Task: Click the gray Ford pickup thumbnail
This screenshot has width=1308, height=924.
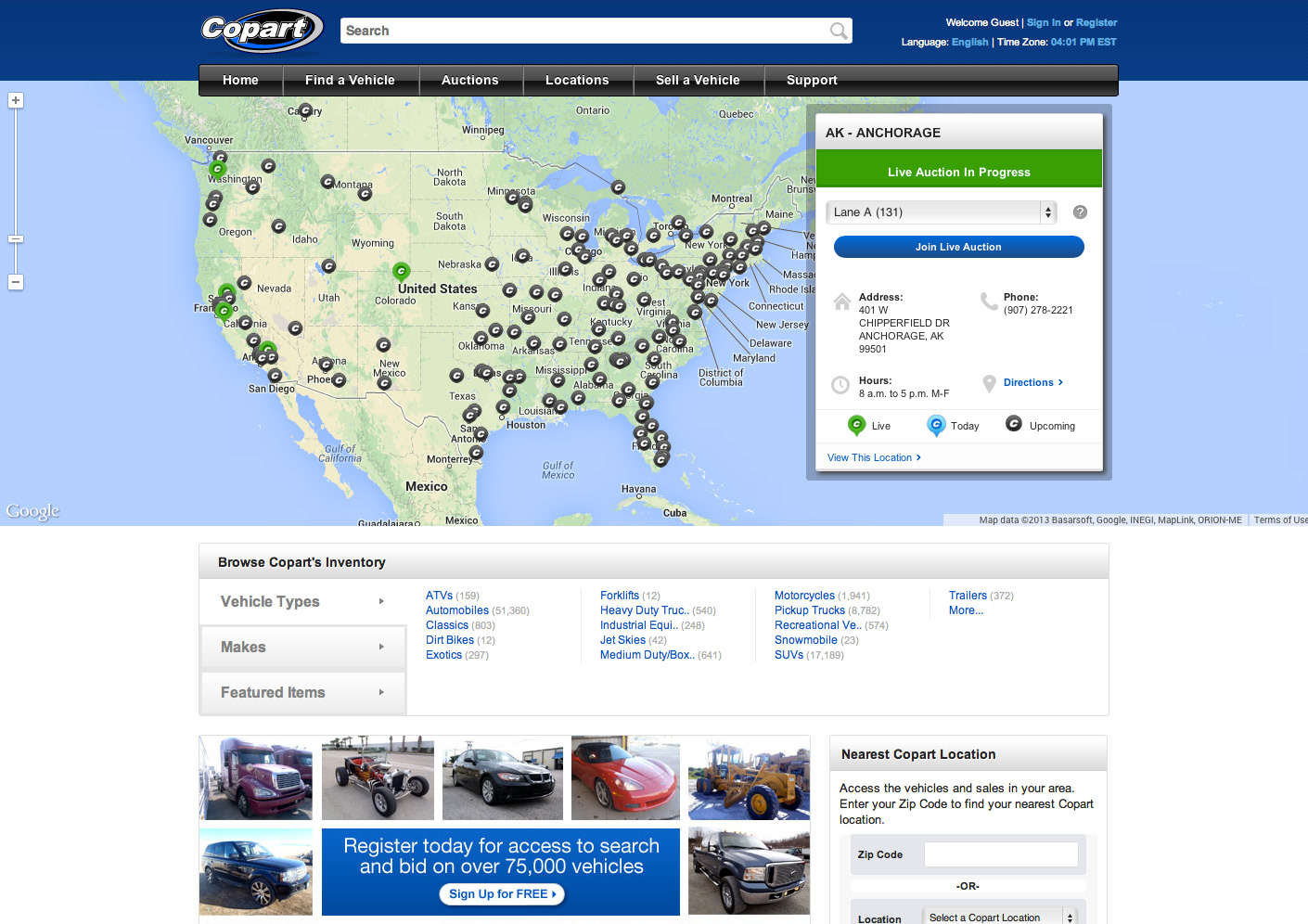Action: point(750,872)
